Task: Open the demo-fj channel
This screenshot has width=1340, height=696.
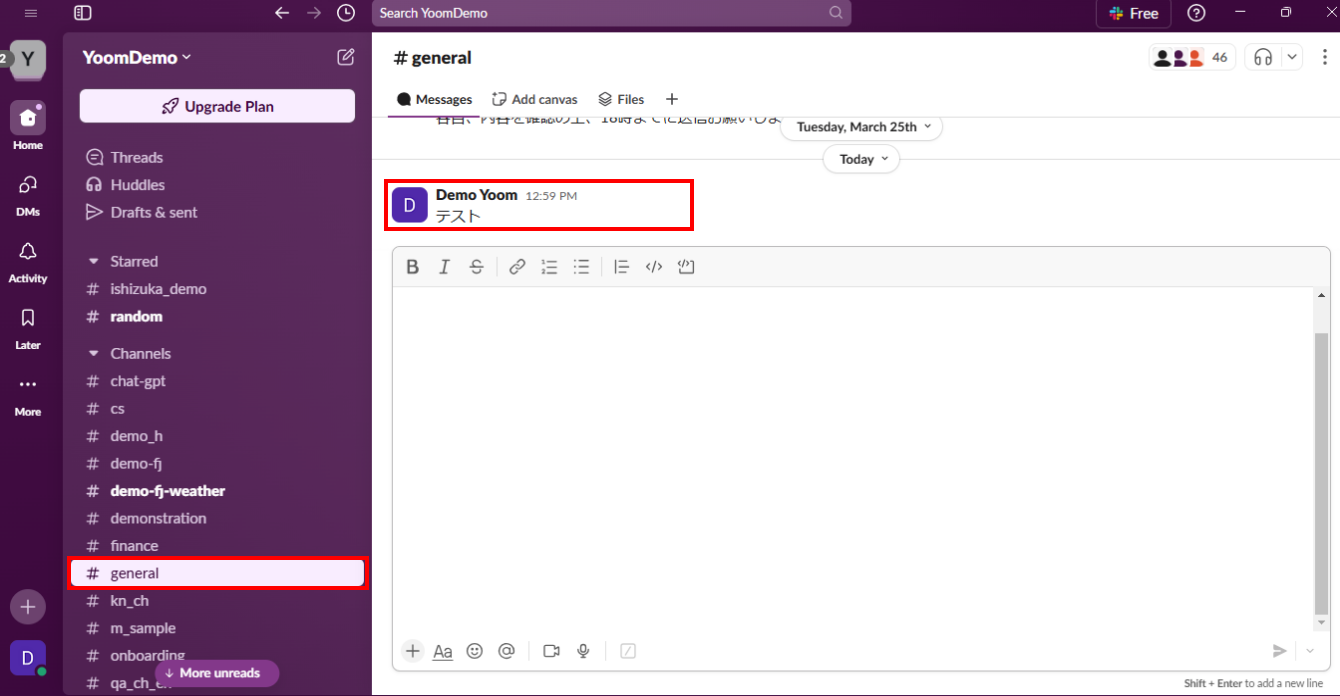Action: 217,464
